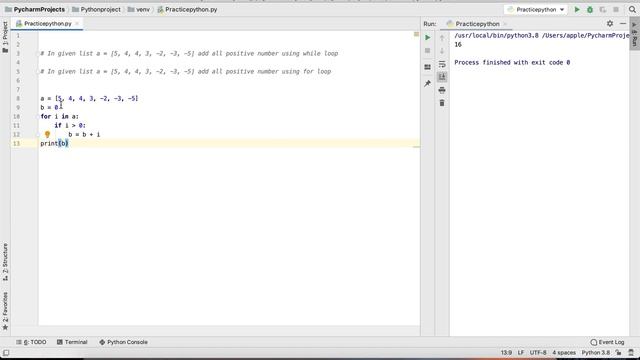
Task: Open Run panel settings gear
Action: point(610,24)
